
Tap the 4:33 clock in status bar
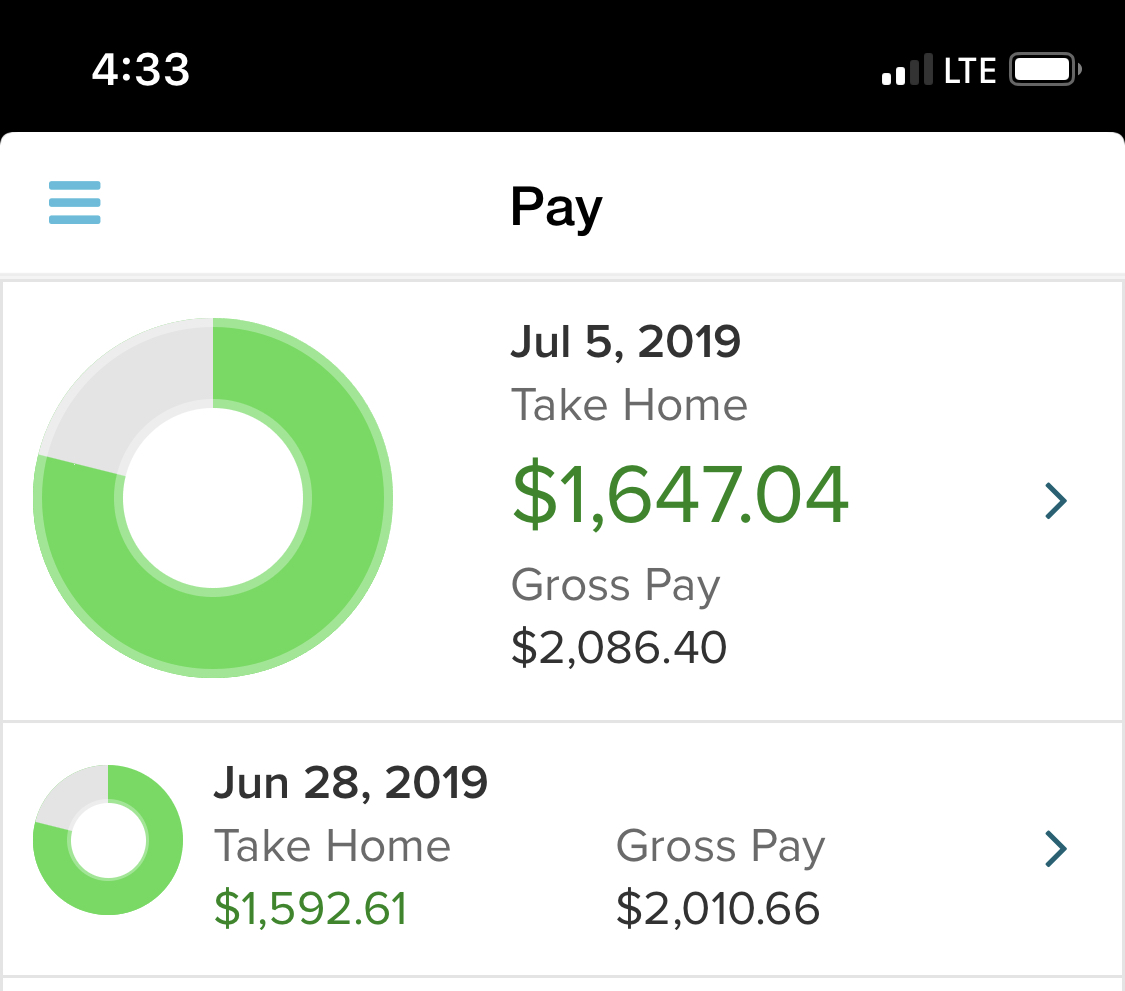(x=141, y=70)
